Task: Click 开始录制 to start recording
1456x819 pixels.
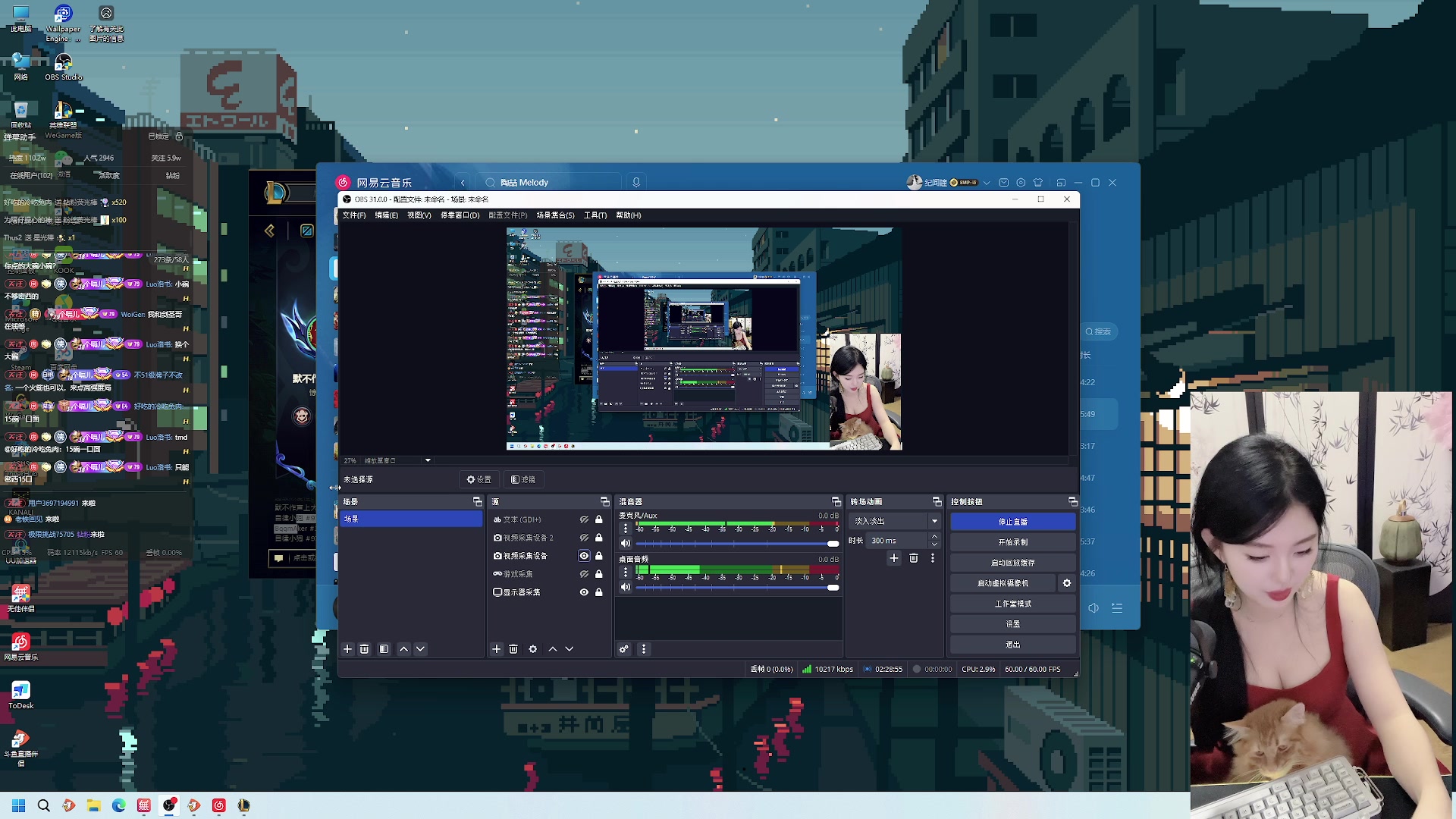Action: 1012,542
